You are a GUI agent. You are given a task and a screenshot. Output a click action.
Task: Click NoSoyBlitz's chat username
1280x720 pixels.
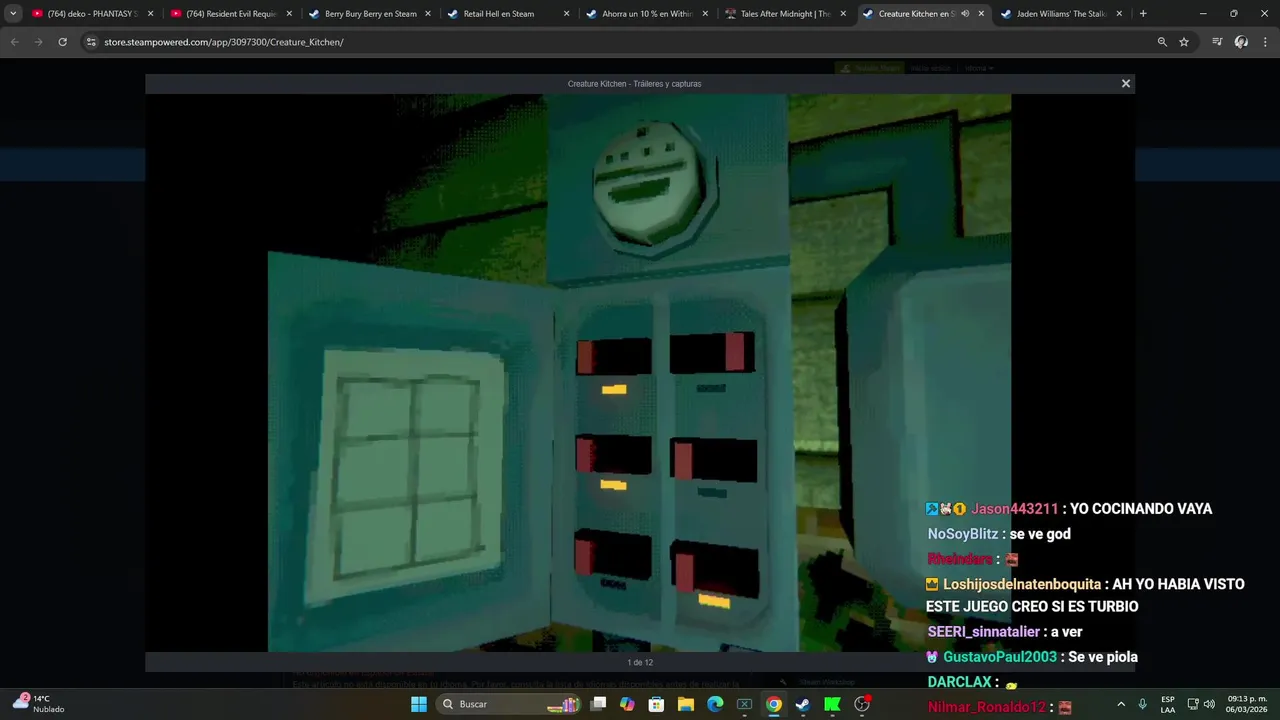(x=963, y=534)
